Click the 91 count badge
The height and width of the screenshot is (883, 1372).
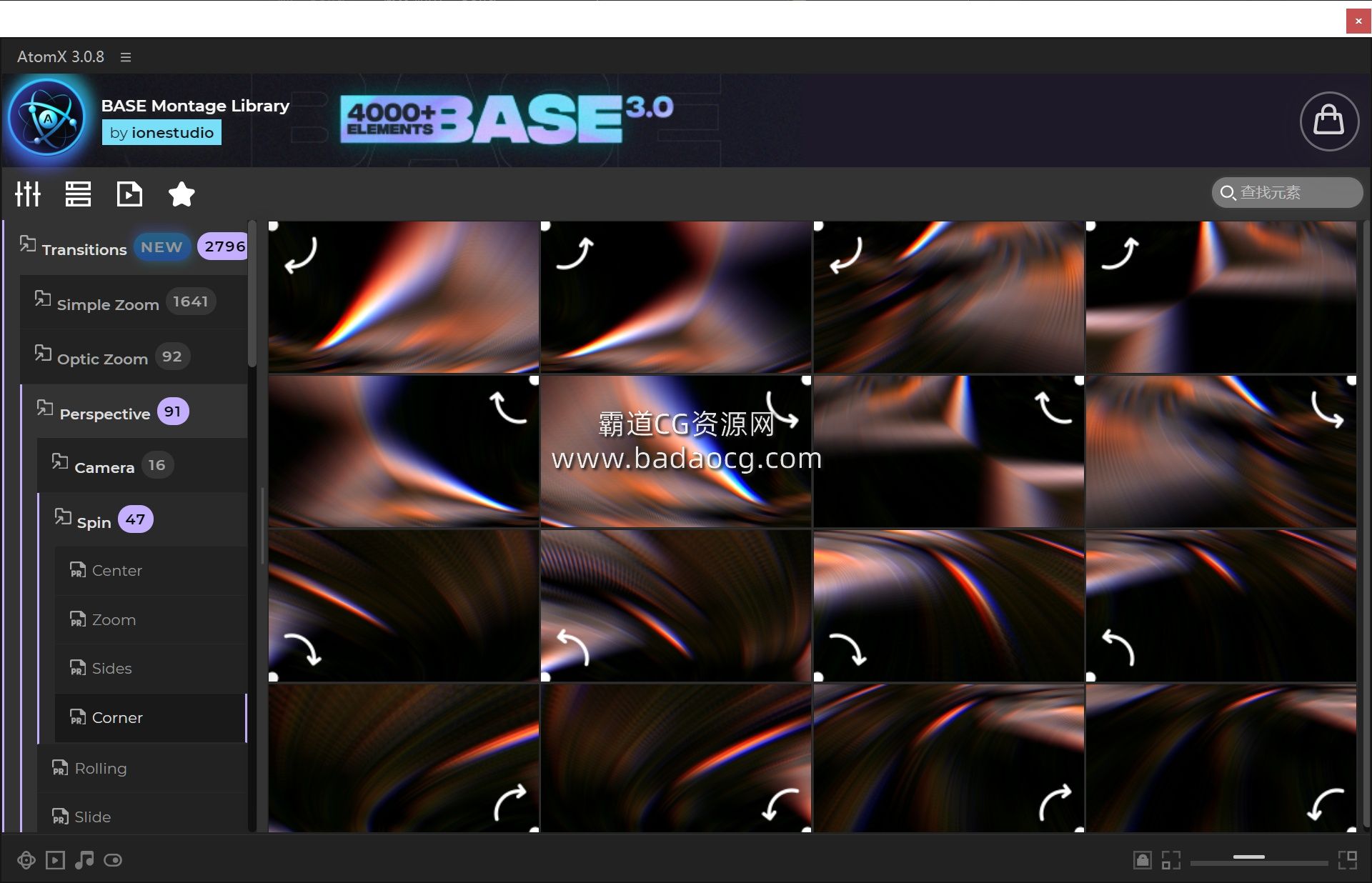coord(172,411)
